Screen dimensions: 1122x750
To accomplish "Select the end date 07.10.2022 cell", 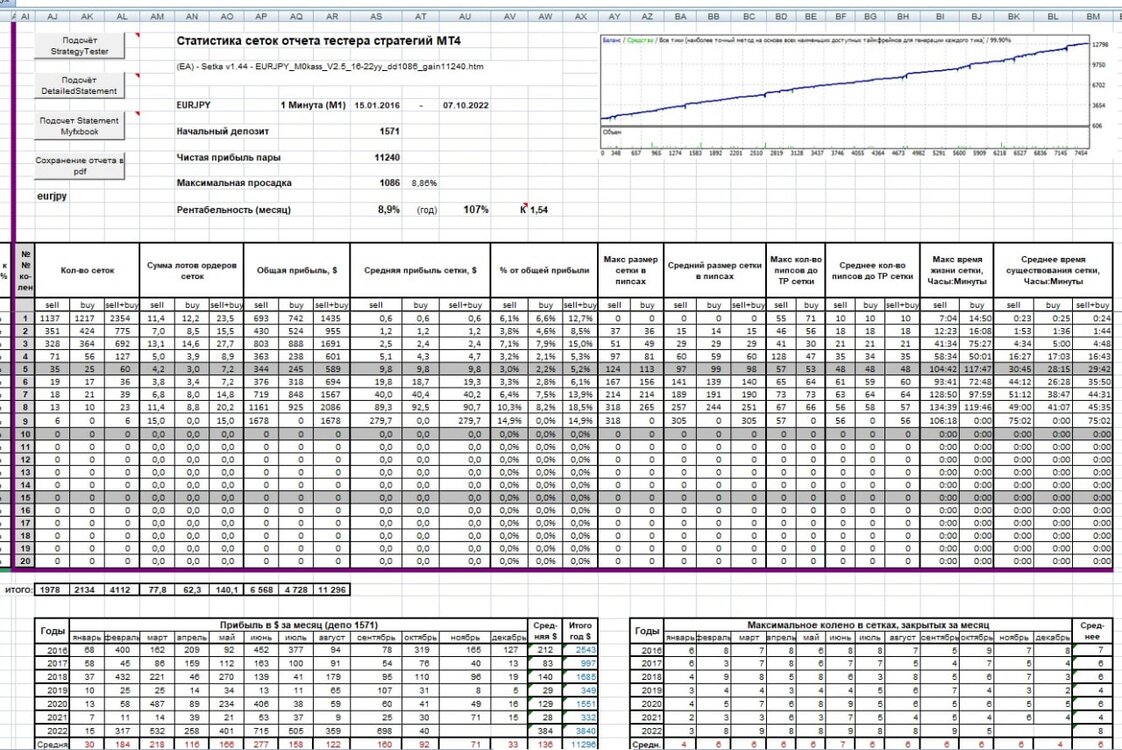I will 466,105.
